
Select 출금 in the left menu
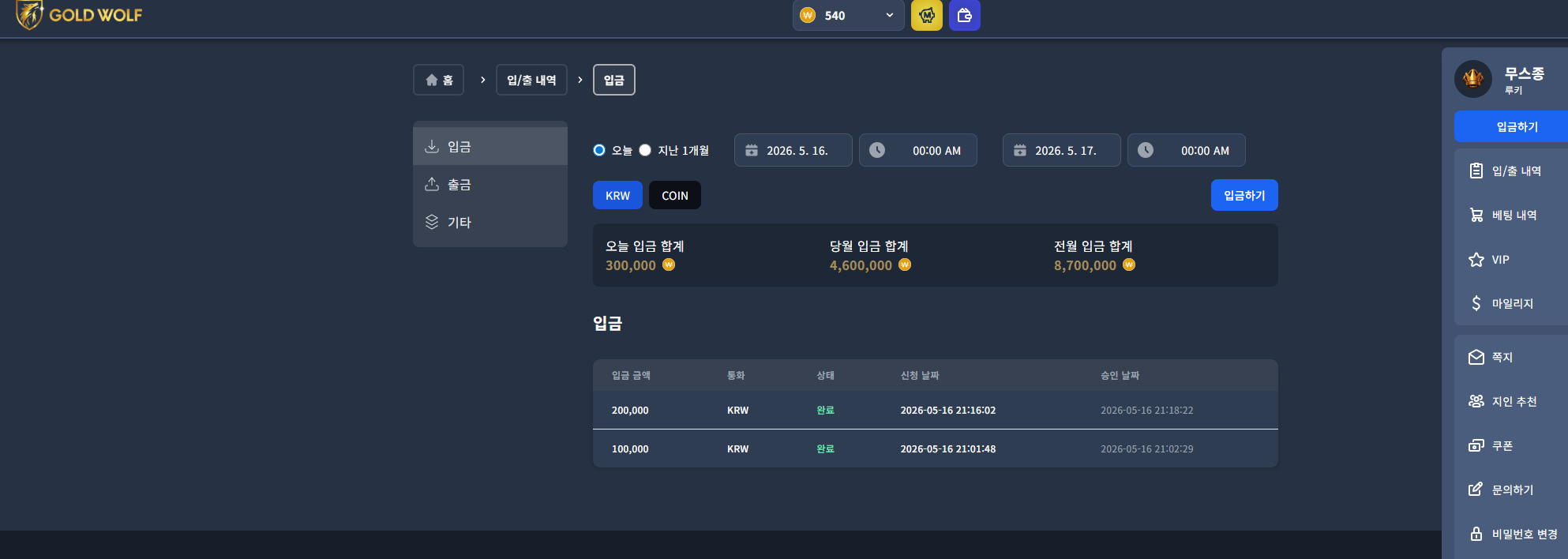(x=490, y=184)
